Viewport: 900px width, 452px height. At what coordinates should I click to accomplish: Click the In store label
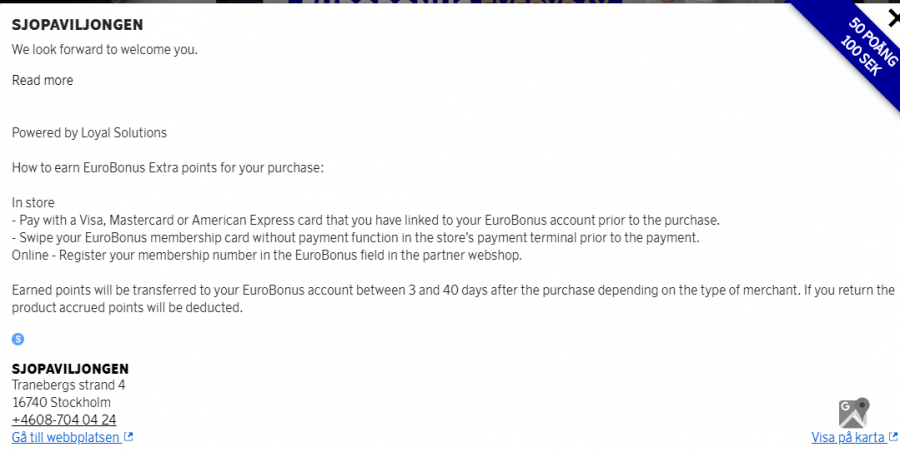point(33,202)
